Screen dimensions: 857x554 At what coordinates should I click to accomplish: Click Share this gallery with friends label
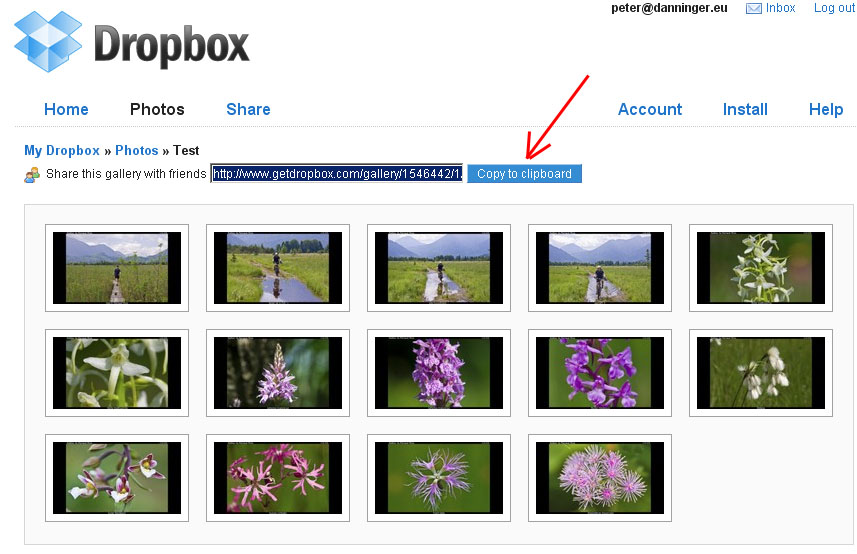point(126,174)
